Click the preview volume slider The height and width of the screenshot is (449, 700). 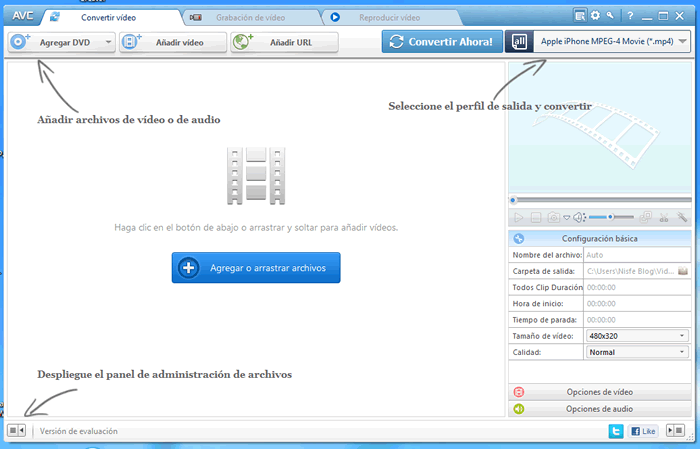click(x=610, y=217)
